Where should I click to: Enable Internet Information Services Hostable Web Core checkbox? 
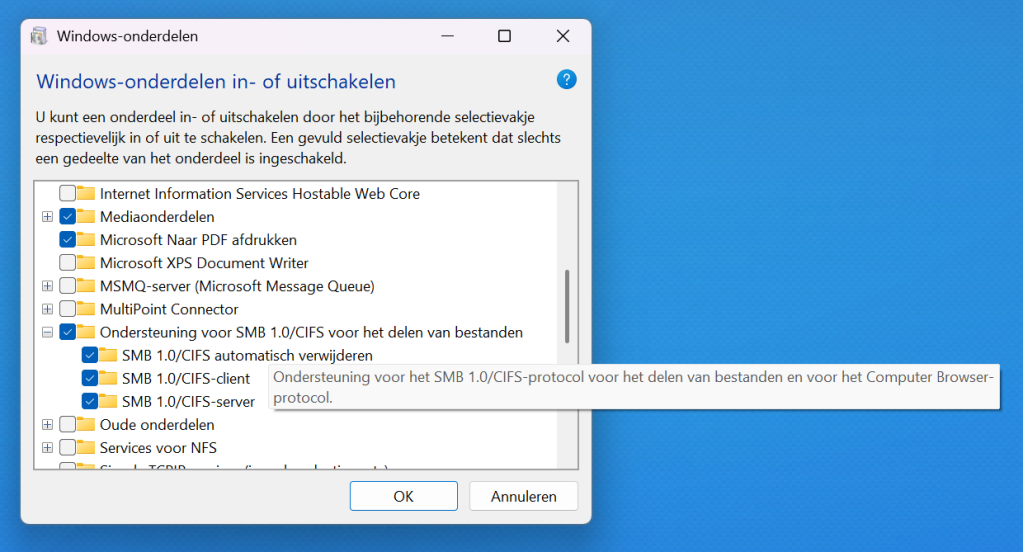pyautogui.click(x=67, y=194)
